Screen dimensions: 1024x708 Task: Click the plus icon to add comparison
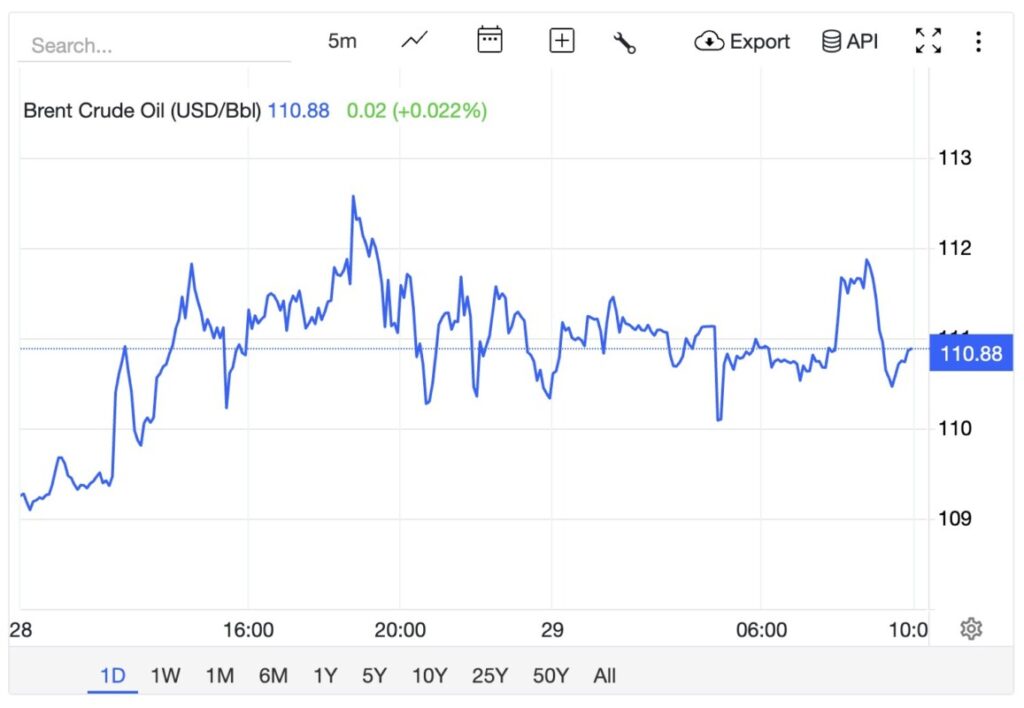pyautogui.click(x=562, y=41)
